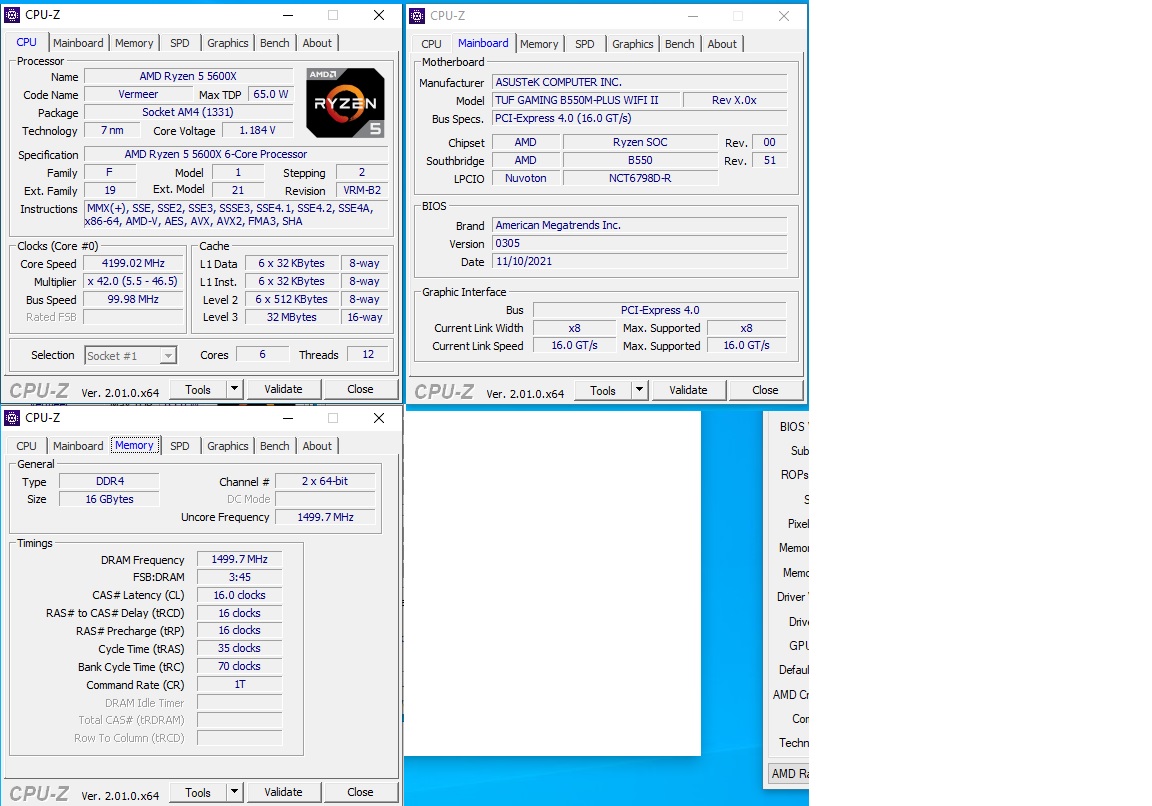
Task: Expand Tools dropdown arrow in the Memory window
Action: 234,792
